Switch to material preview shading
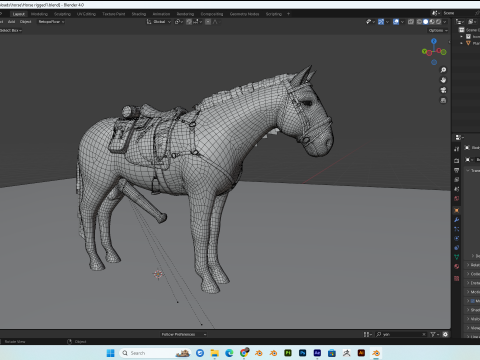The image size is (480, 360). 432,22
